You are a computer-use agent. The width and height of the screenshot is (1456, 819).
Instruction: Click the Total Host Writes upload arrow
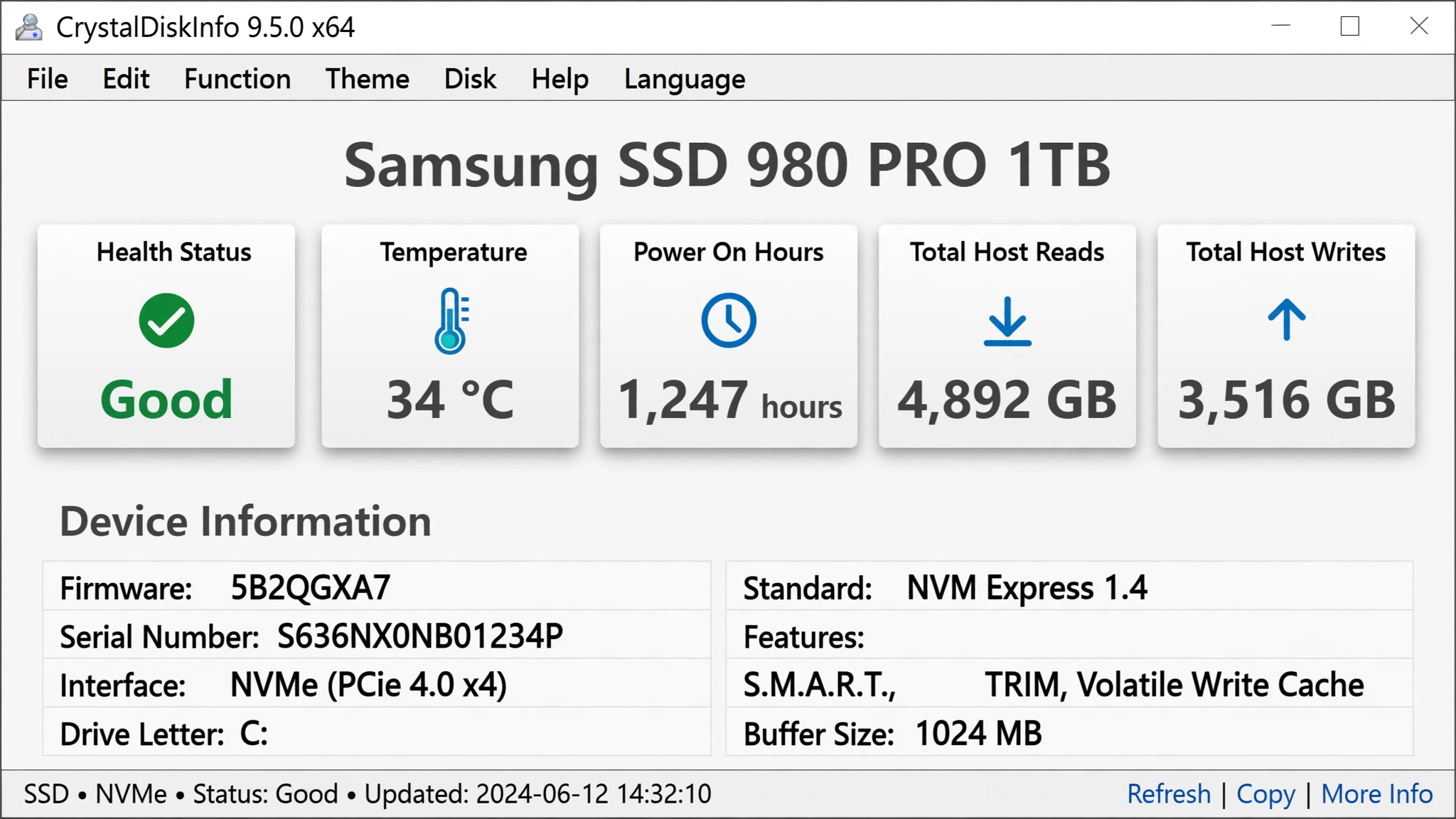[1287, 319]
